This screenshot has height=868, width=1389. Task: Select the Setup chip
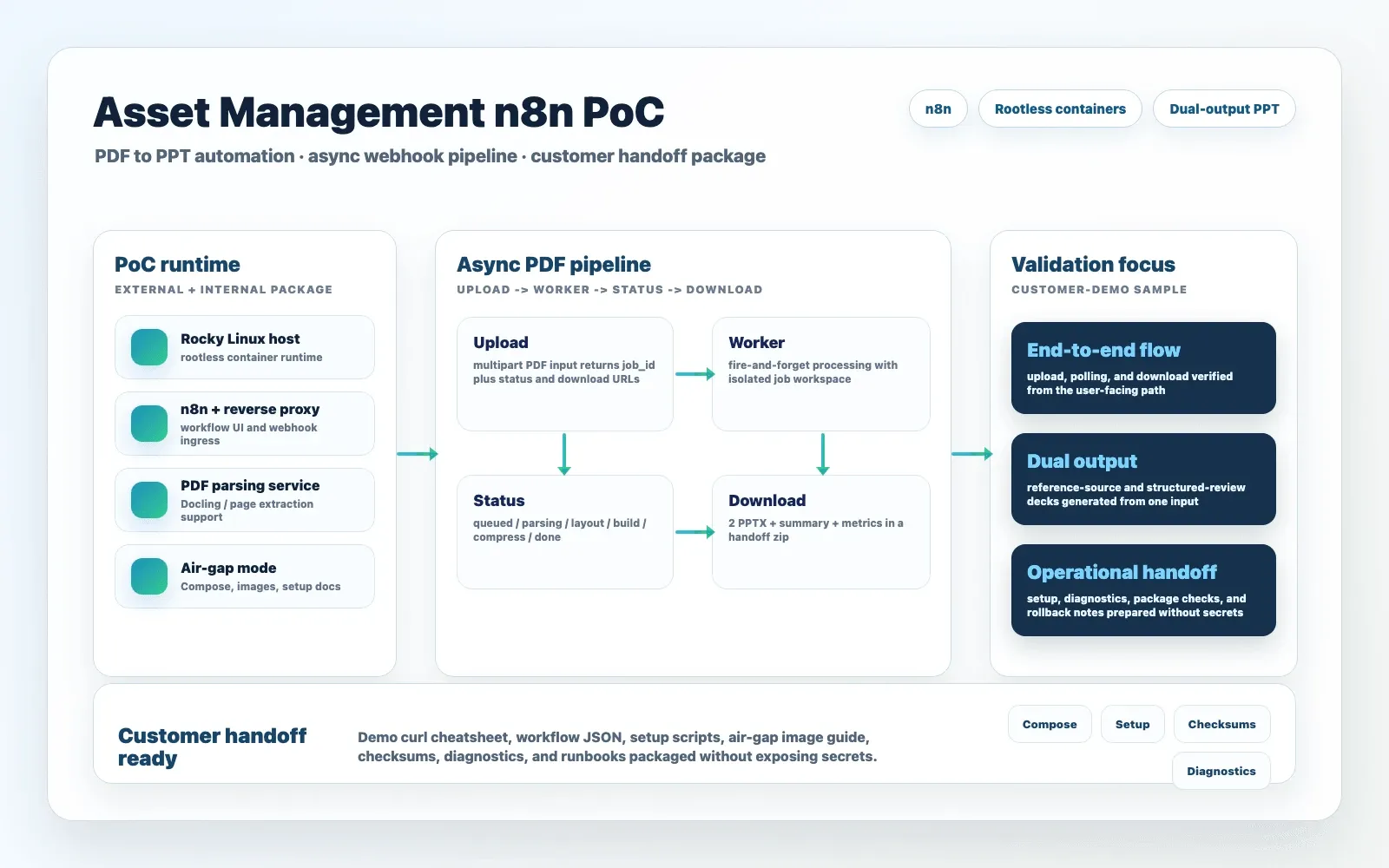coord(1133,724)
